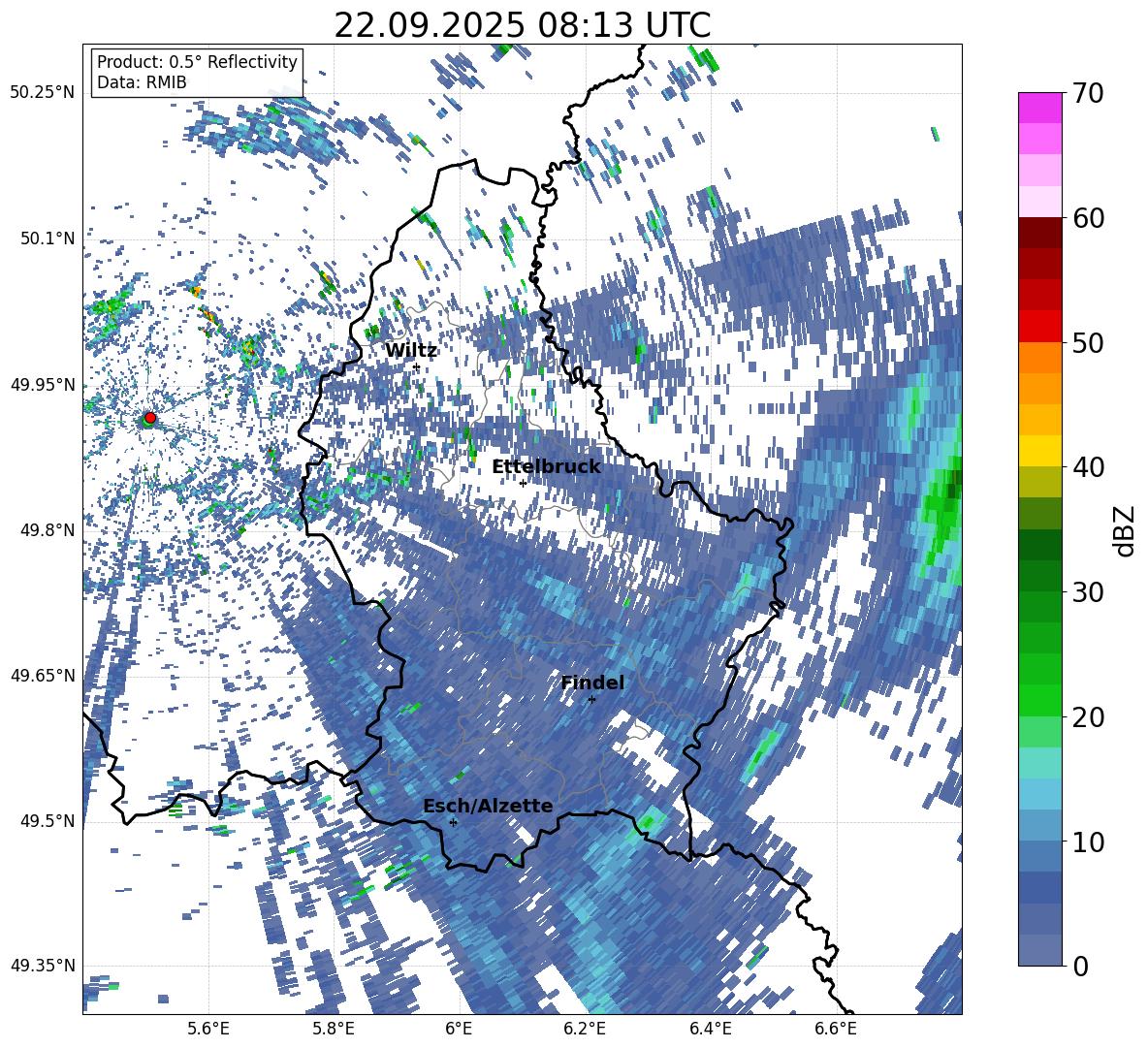Click the 49.5°N latitude label

click(x=48, y=821)
